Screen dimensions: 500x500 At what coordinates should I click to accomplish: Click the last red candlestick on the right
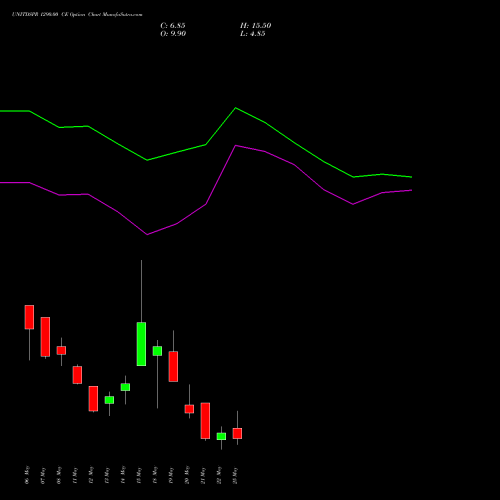coord(237,433)
